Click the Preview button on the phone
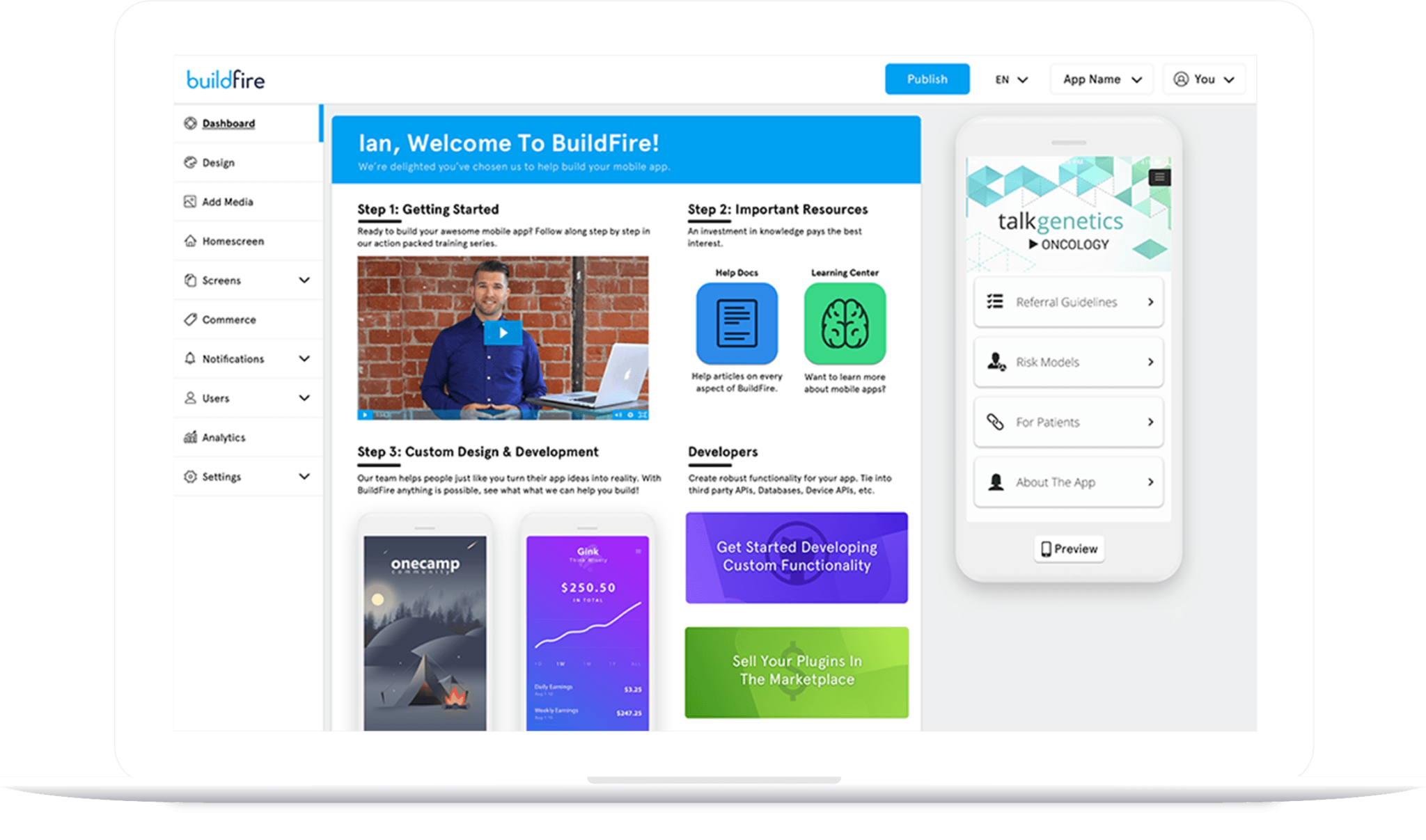Viewport: 1426px width, 840px height. [x=1069, y=548]
